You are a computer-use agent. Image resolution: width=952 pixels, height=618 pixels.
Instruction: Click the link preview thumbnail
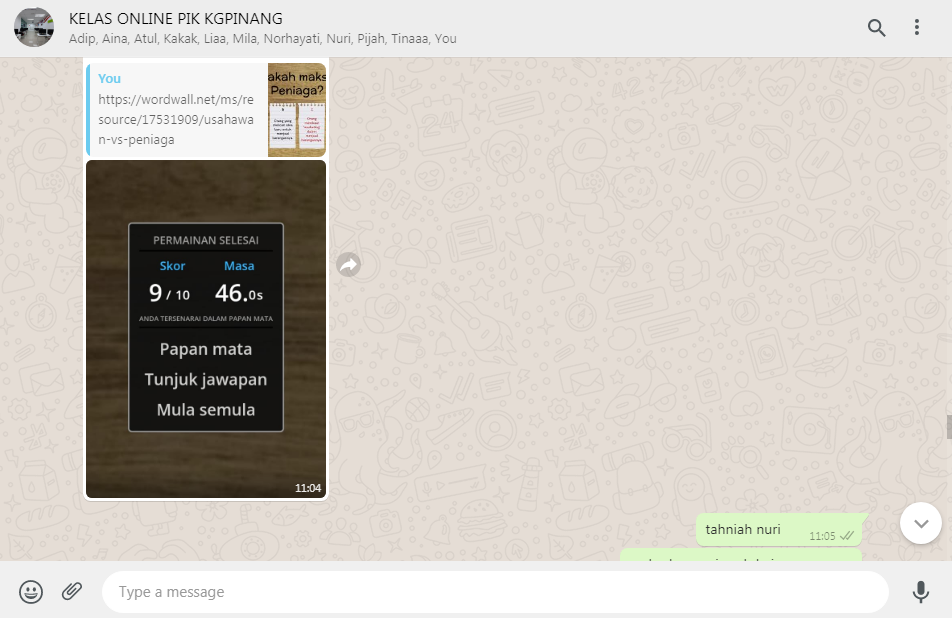tap(297, 110)
